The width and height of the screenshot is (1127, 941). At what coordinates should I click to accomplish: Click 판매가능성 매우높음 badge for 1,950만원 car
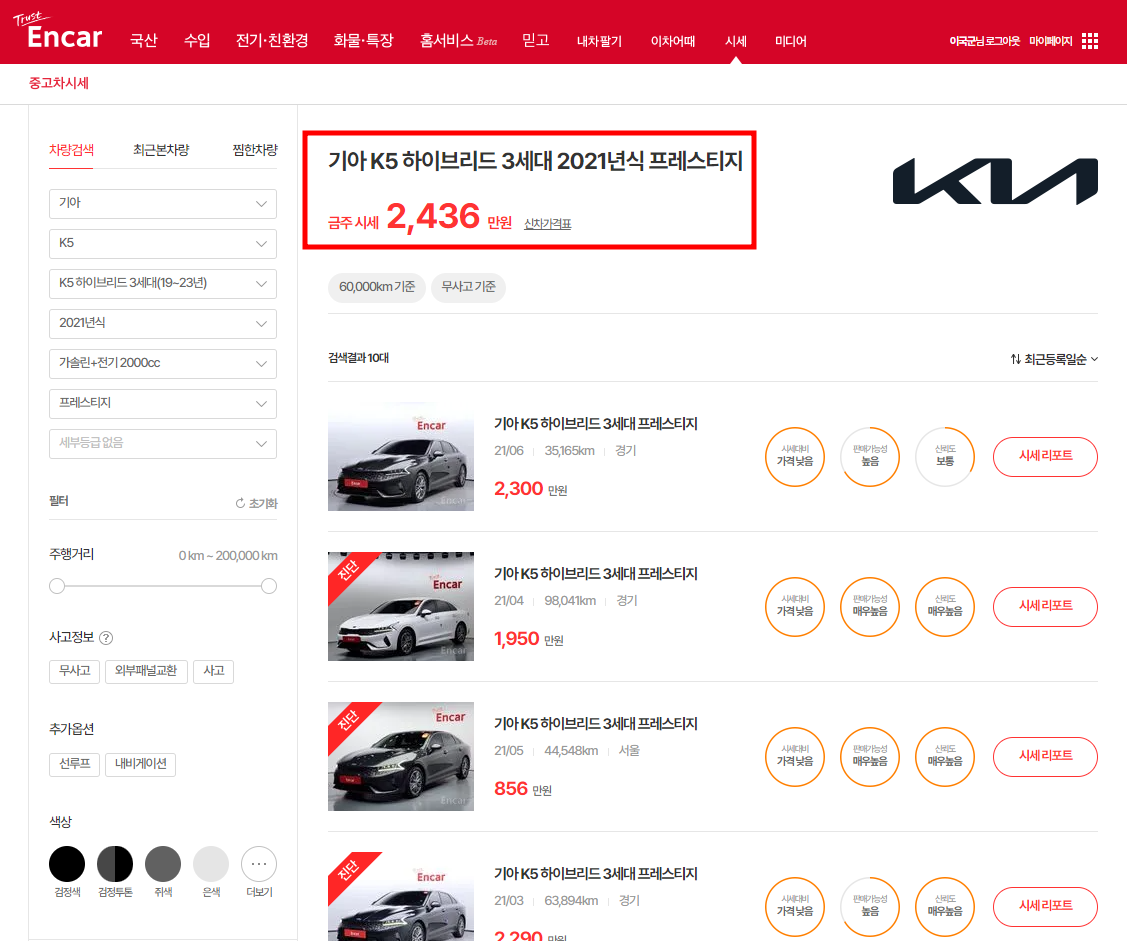870,607
